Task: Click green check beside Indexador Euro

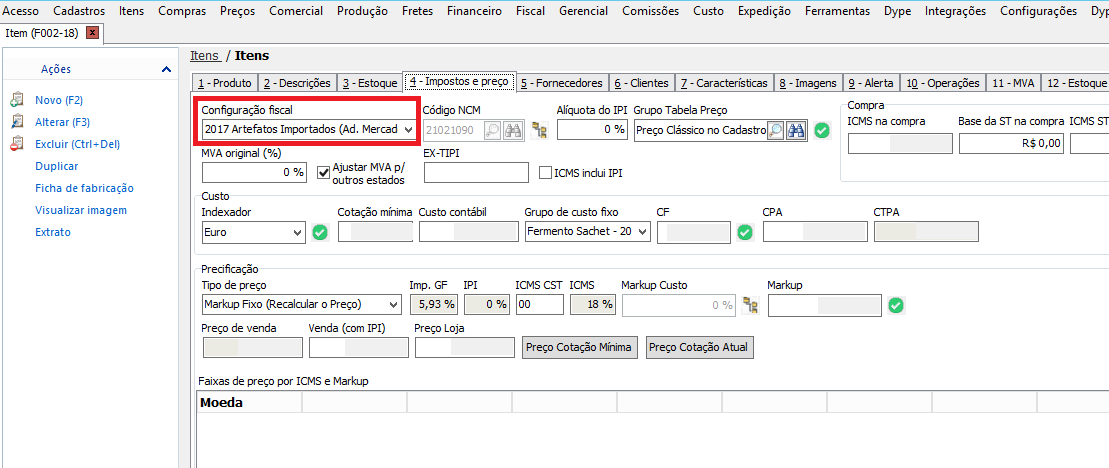Action: tap(320, 232)
